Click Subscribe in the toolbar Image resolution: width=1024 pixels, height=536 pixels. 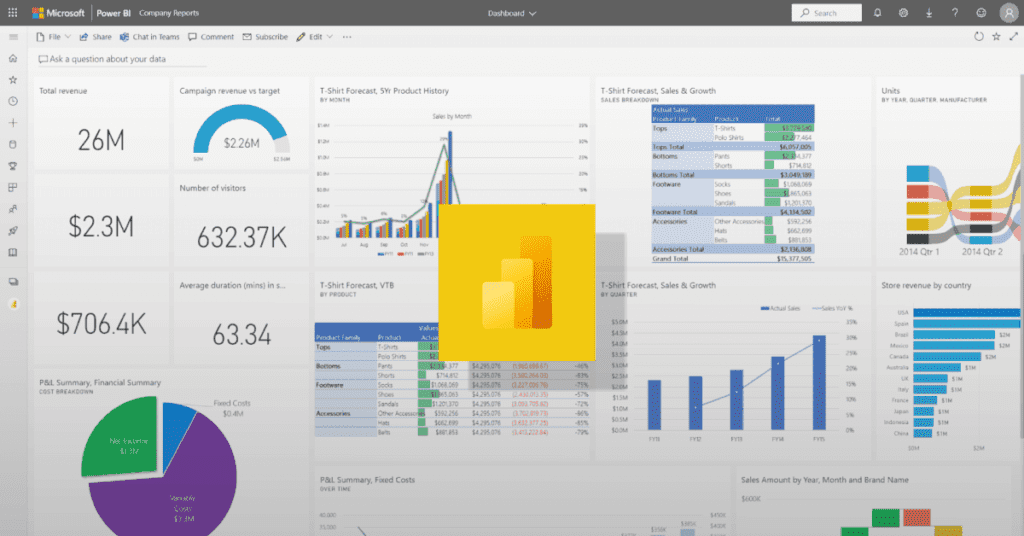(265, 37)
